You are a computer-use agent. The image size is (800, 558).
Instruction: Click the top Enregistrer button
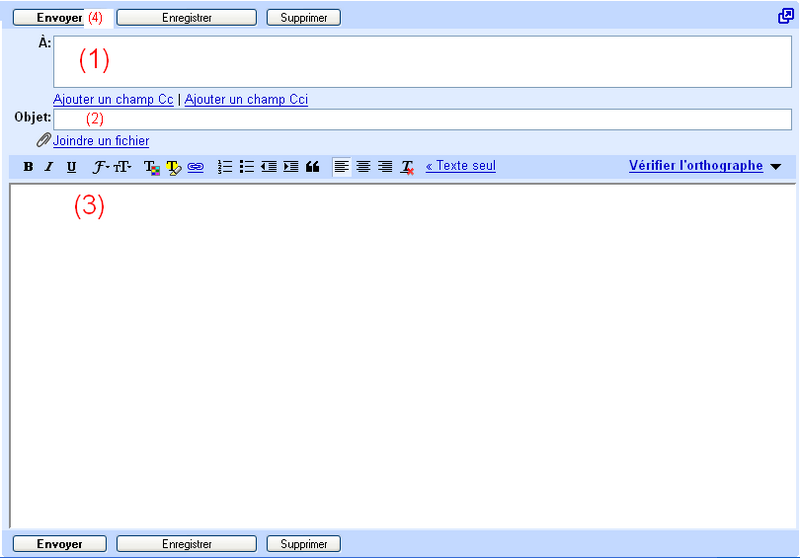click(187, 17)
